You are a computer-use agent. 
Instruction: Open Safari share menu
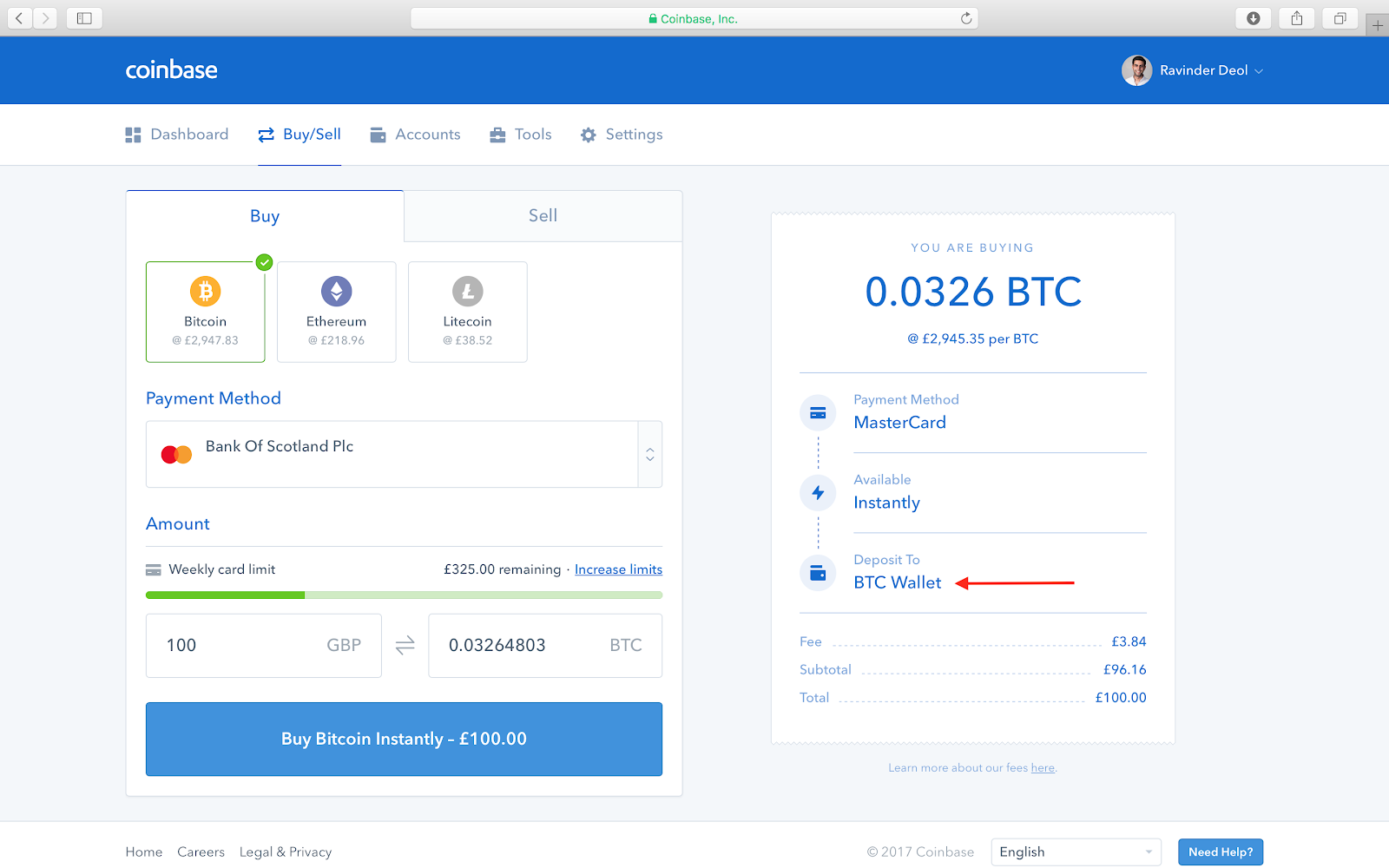(x=1297, y=18)
